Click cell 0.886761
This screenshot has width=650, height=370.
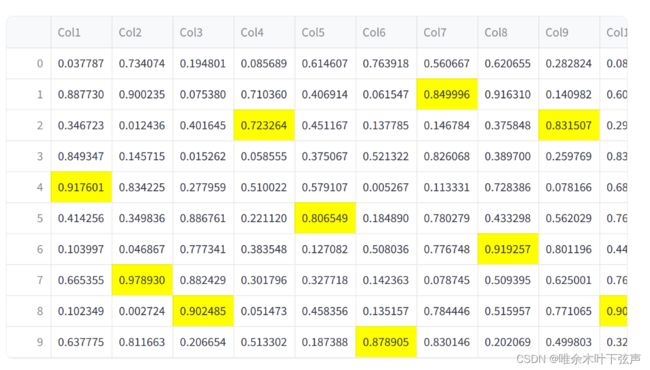coord(203,218)
